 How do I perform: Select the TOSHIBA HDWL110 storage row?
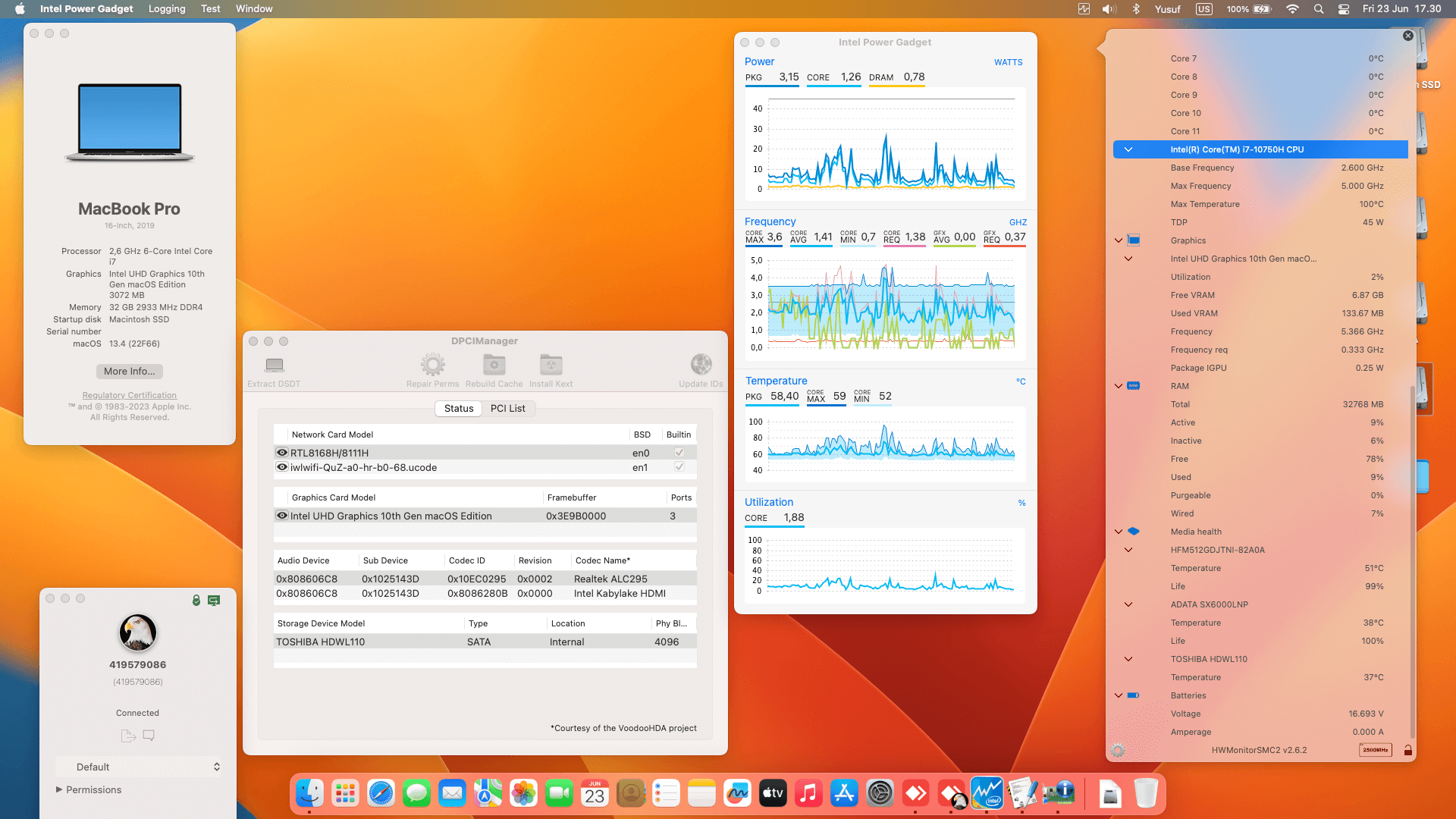click(485, 642)
